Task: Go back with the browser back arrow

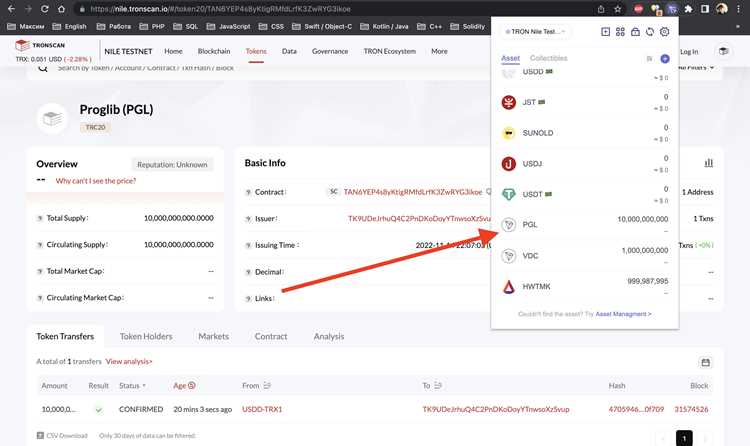Action: click(11, 9)
